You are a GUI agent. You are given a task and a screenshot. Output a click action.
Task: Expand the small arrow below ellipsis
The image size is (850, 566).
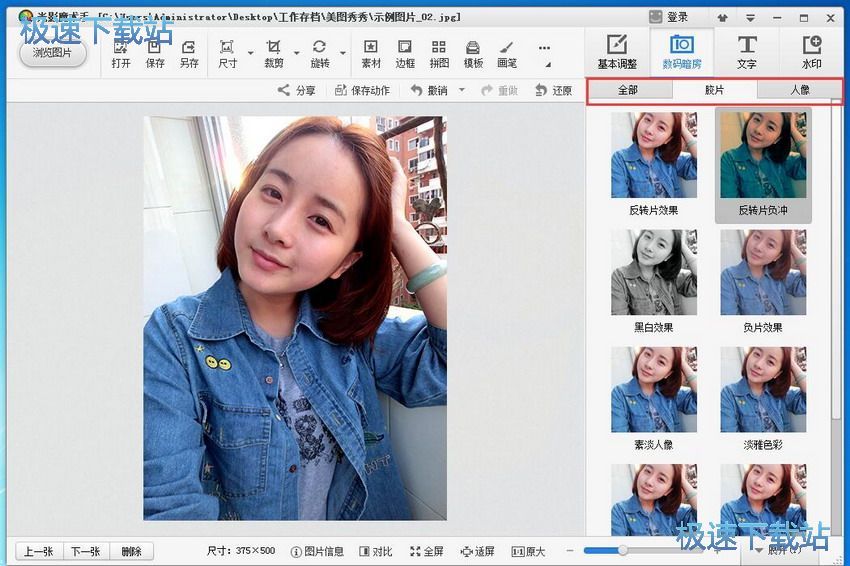point(548,65)
